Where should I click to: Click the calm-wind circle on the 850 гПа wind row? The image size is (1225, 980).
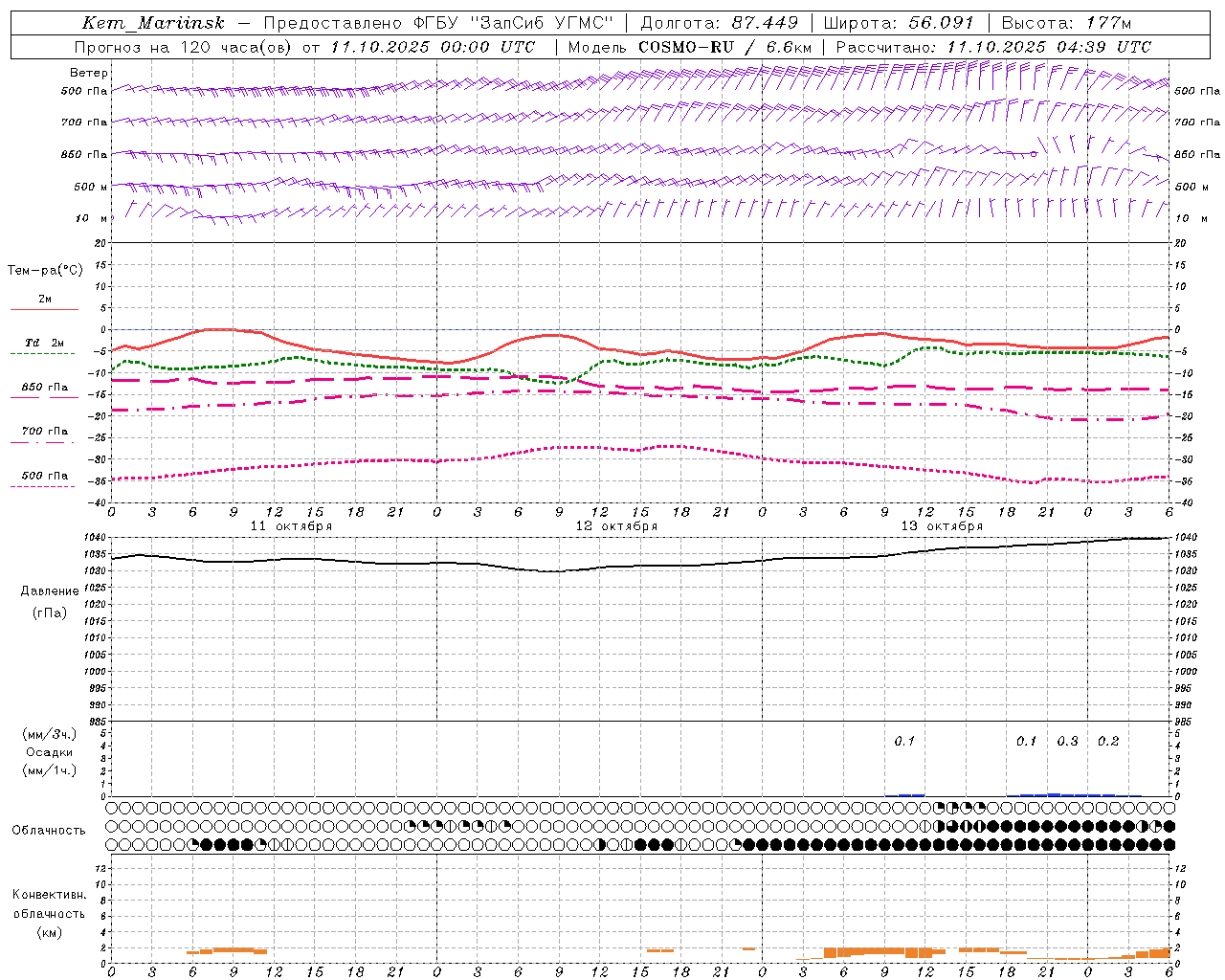[x=1034, y=153]
